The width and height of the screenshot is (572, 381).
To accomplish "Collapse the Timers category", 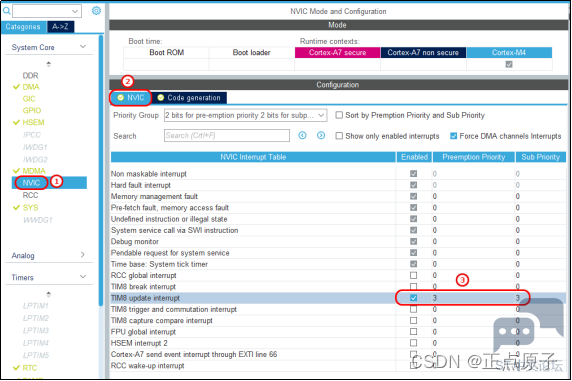I will pos(83,277).
